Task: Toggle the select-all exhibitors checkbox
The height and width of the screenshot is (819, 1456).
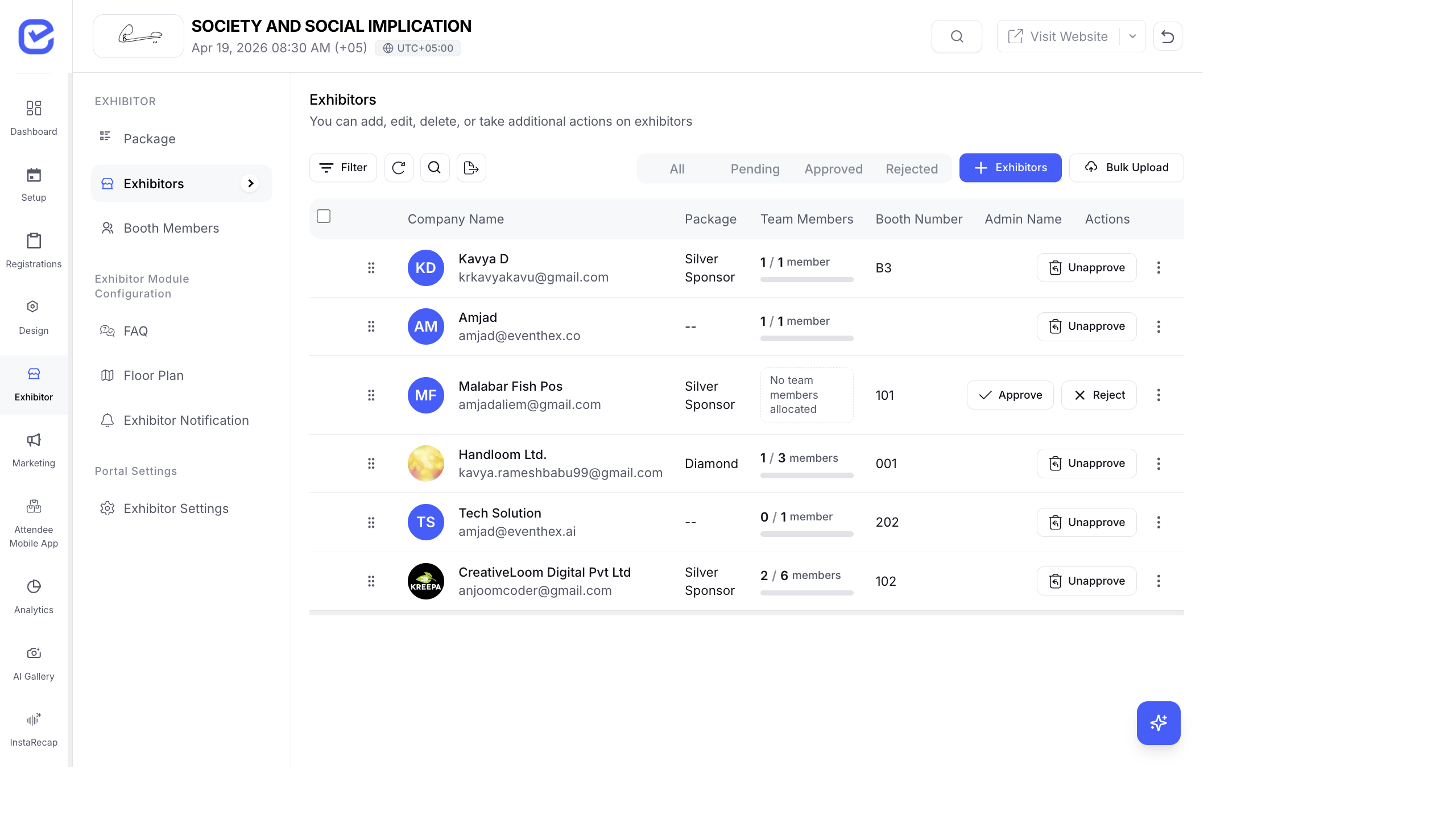Action: pyautogui.click(x=324, y=216)
